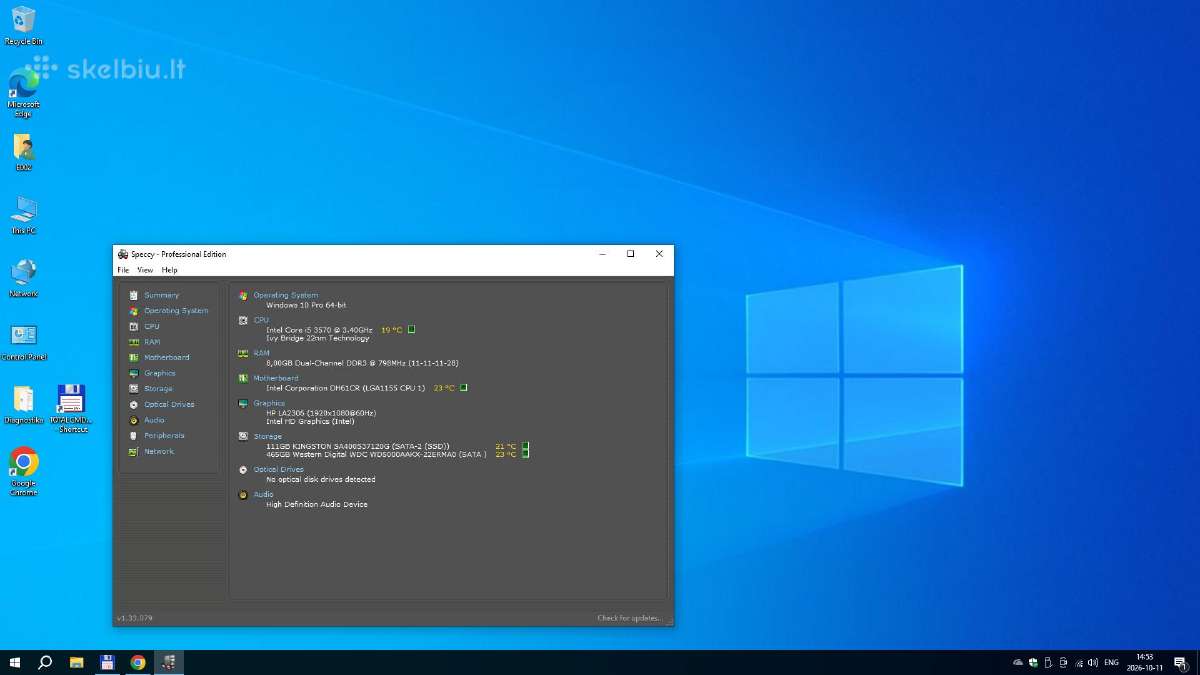This screenshot has width=1200, height=675.
Task: Show the Graphics section from the sidebar
Action: pos(160,373)
